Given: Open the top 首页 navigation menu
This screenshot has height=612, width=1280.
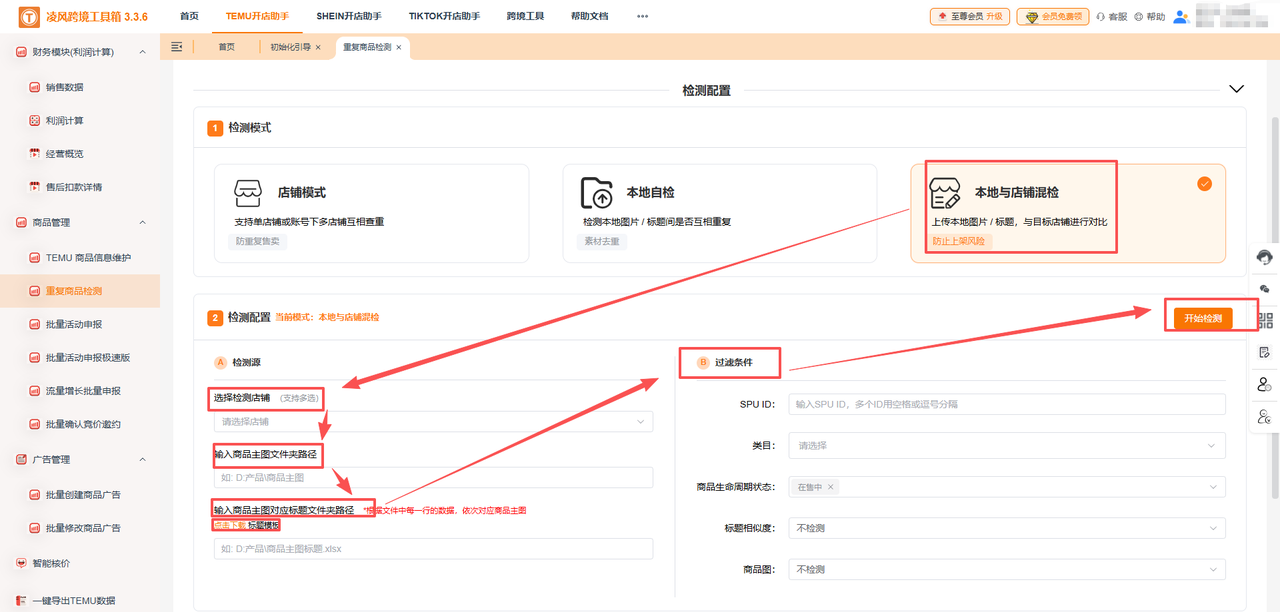Looking at the screenshot, I should pos(189,16).
